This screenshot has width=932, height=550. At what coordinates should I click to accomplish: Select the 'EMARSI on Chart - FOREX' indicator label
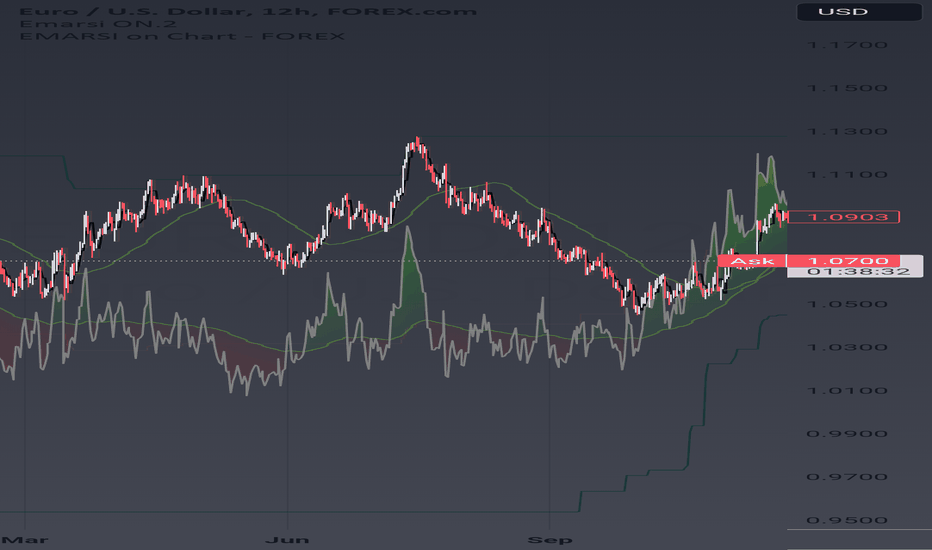click(182, 36)
